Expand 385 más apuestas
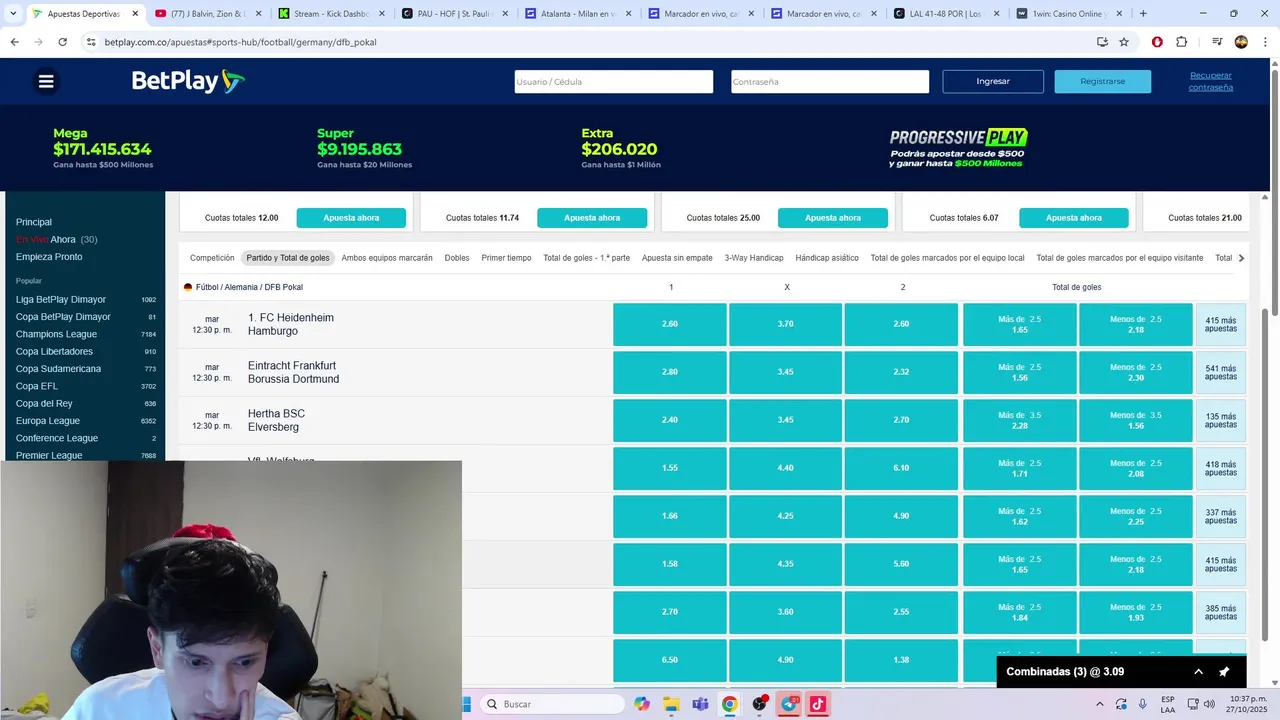This screenshot has height=720, width=1280. [1220, 612]
